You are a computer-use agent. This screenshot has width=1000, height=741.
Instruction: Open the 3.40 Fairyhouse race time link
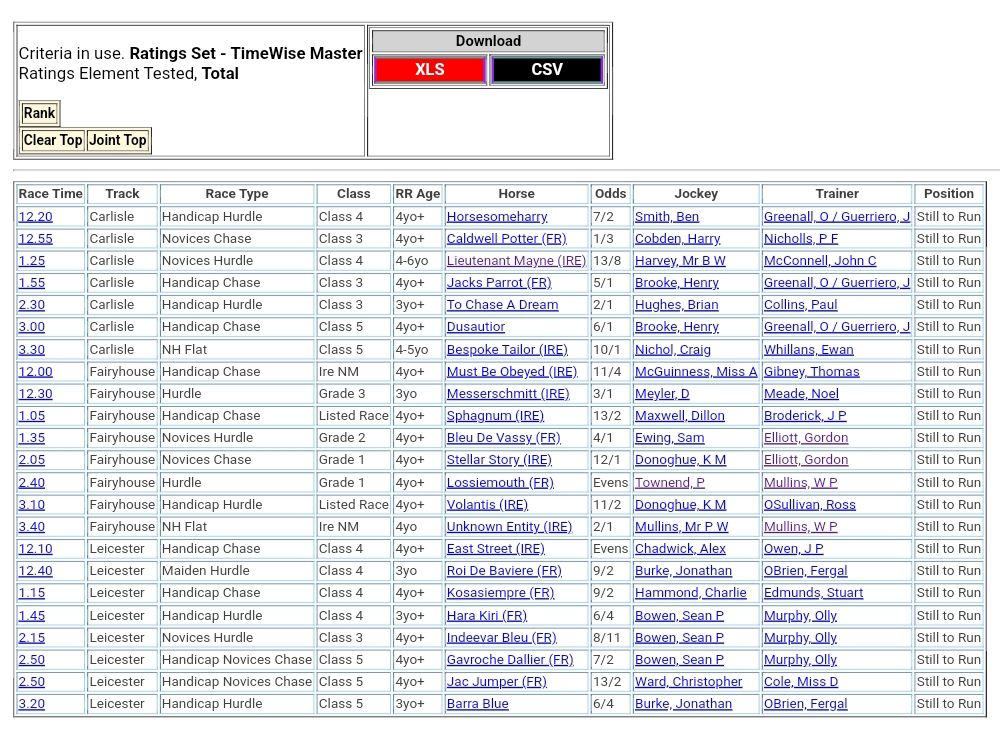click(x=31, y=527)
